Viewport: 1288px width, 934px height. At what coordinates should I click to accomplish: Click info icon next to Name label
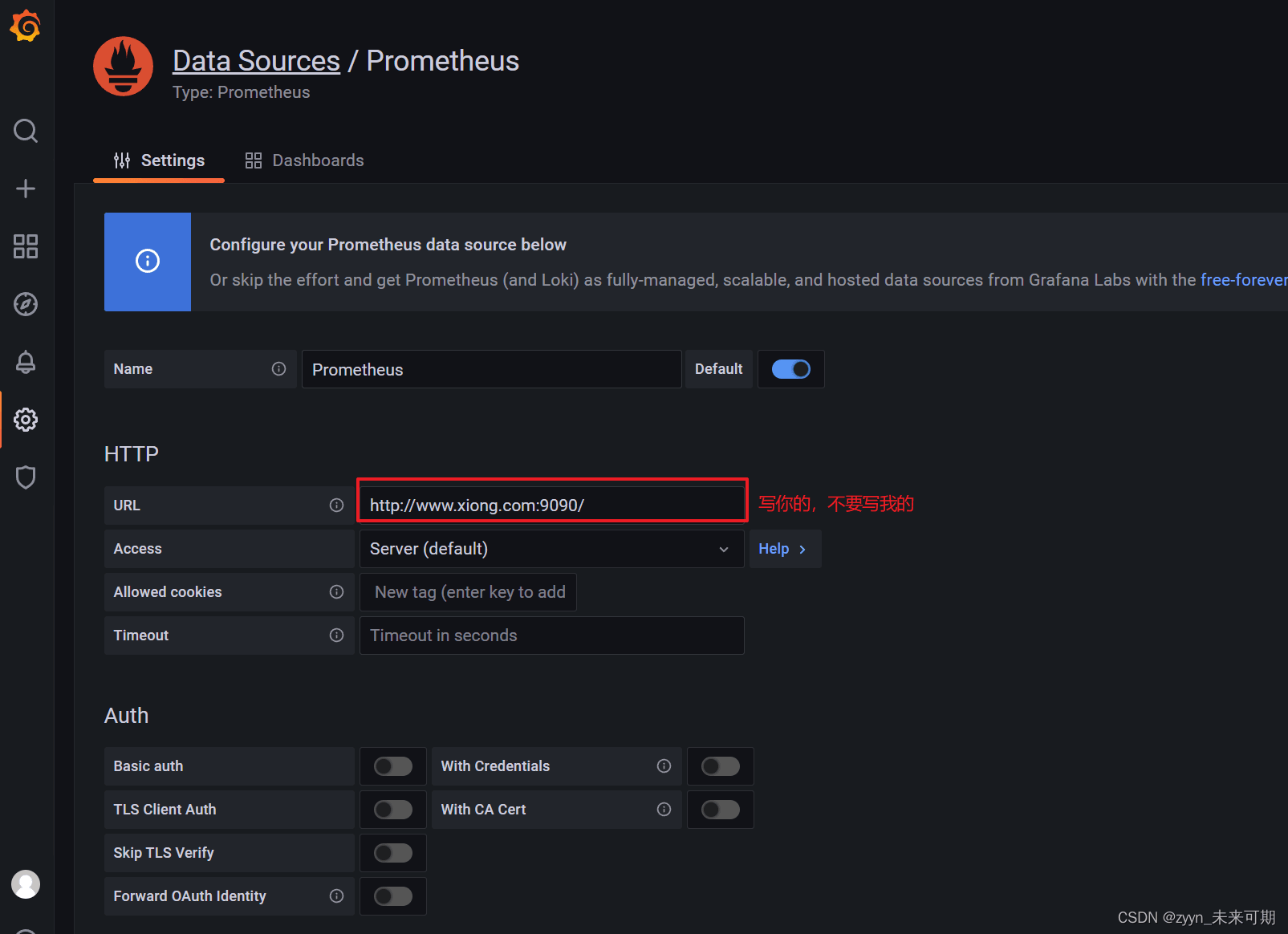(x=278, y=369)
